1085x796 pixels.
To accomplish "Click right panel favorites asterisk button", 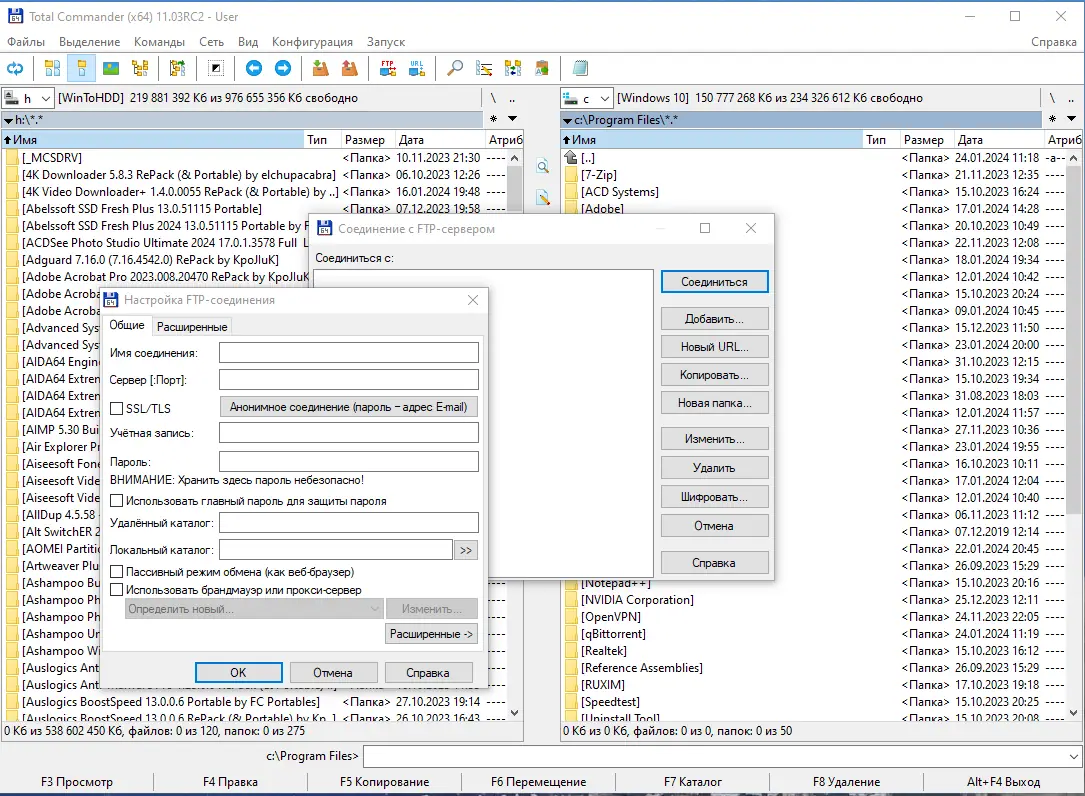I will [x=1052, y=119].
